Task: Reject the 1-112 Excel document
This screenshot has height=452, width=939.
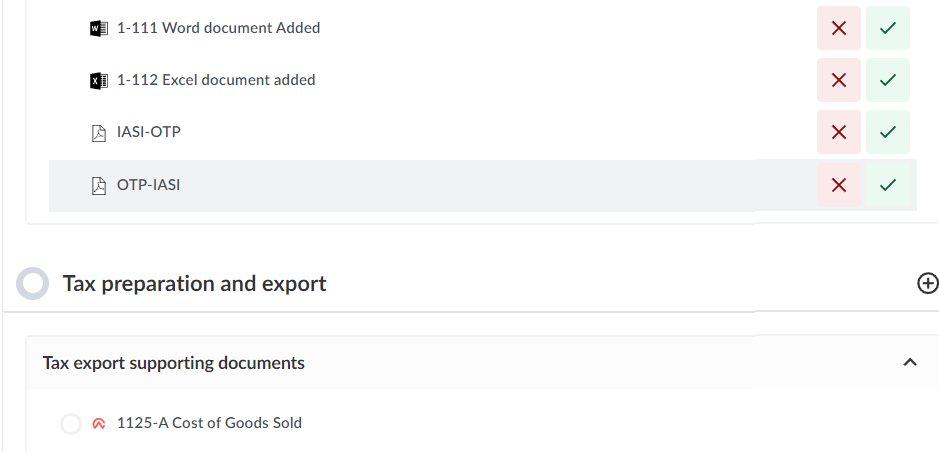Action: pos(839,80)
